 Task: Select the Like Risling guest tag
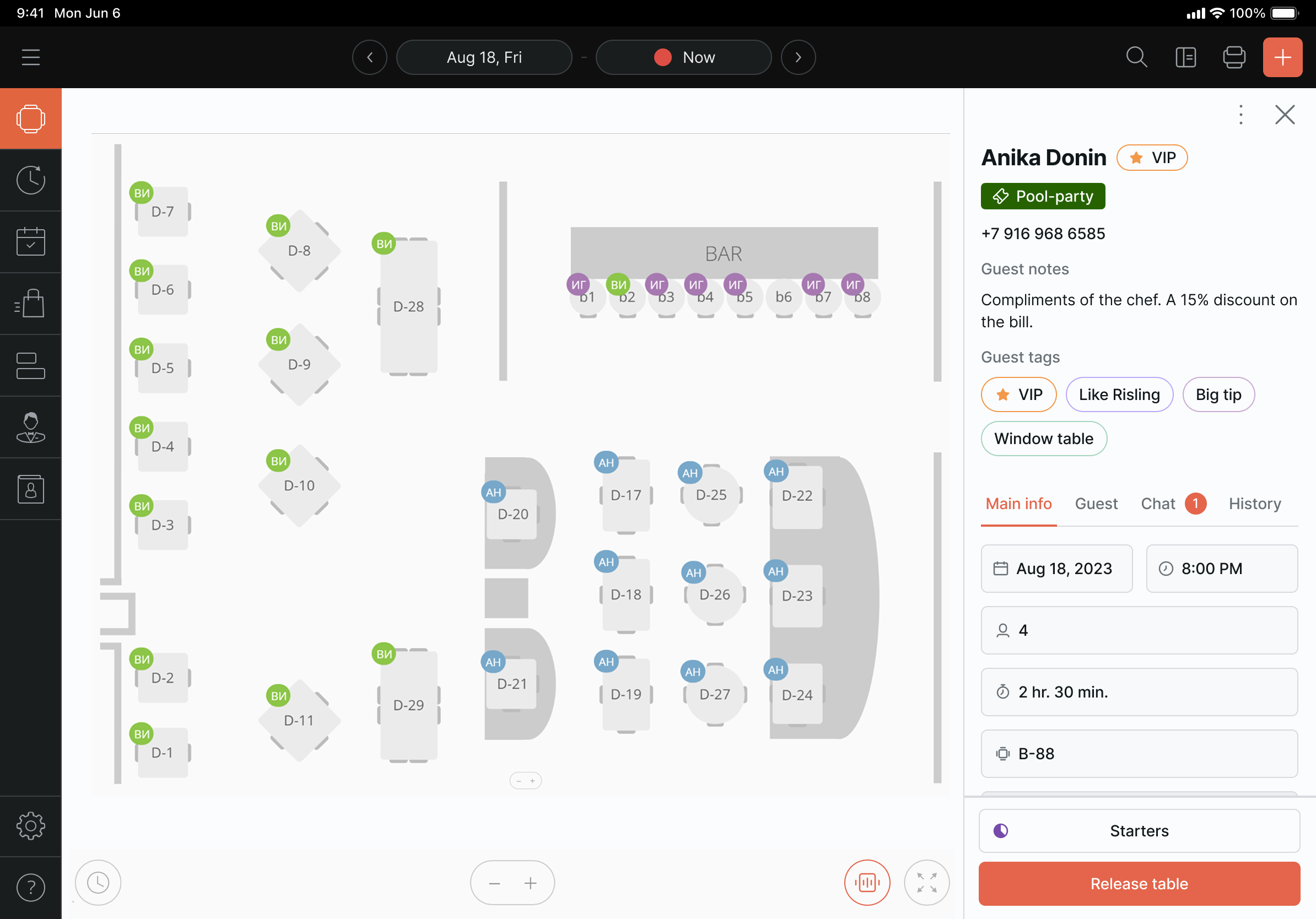[1119, 394]
